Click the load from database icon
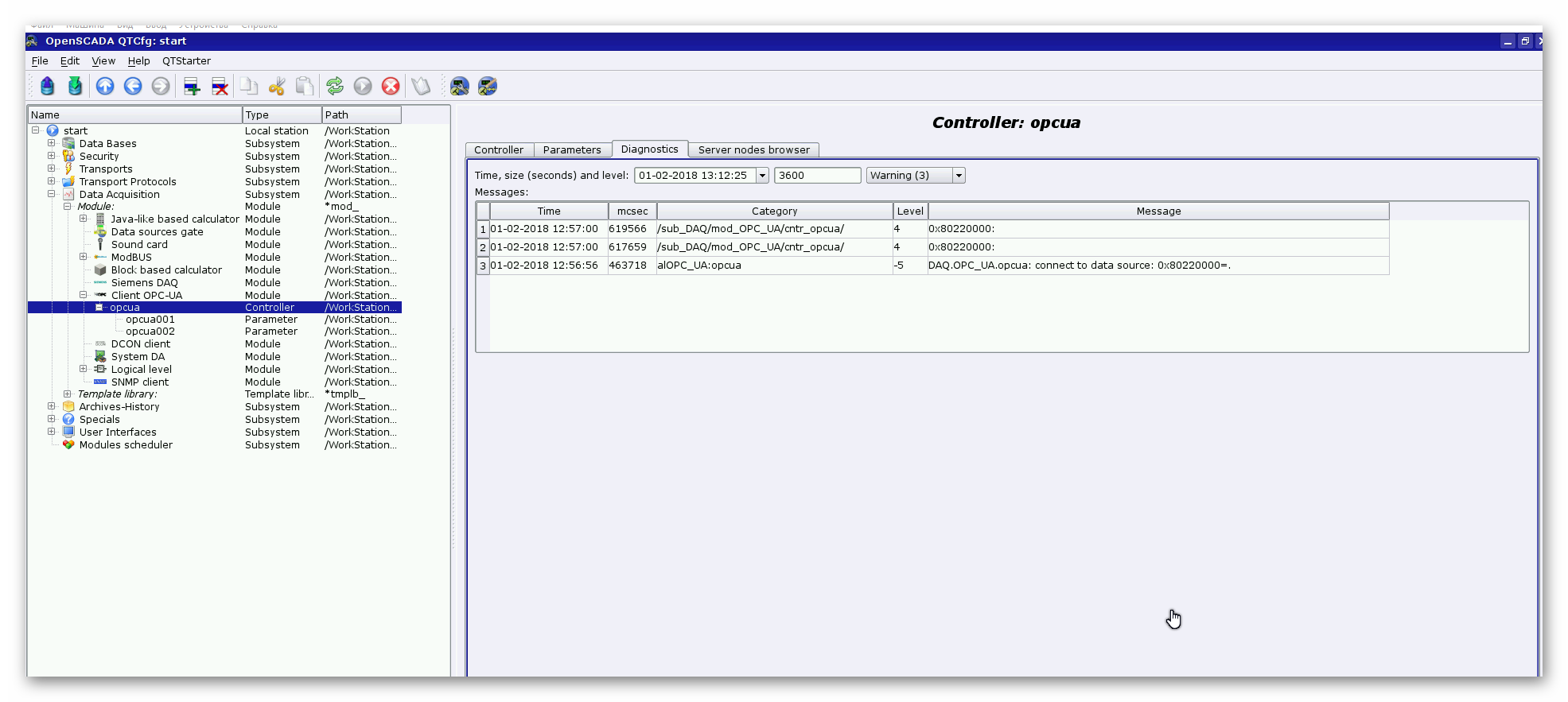1568x702 pixels. pyautogui.click(x=47, y=86)
